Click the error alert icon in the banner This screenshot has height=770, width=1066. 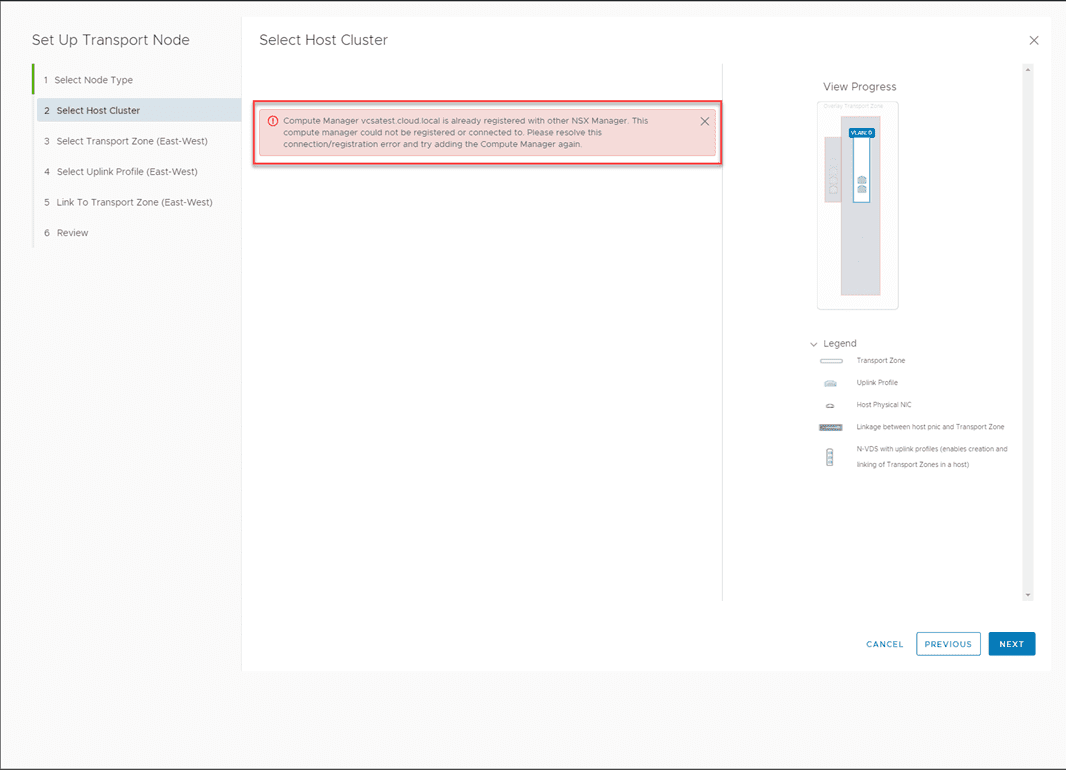pos(272,120)
